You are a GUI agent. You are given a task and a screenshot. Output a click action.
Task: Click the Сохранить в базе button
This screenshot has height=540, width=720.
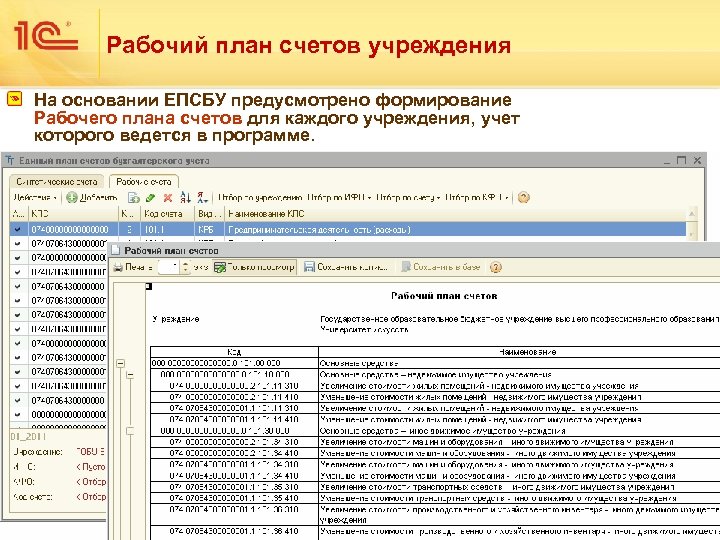(x=440, y=267)
